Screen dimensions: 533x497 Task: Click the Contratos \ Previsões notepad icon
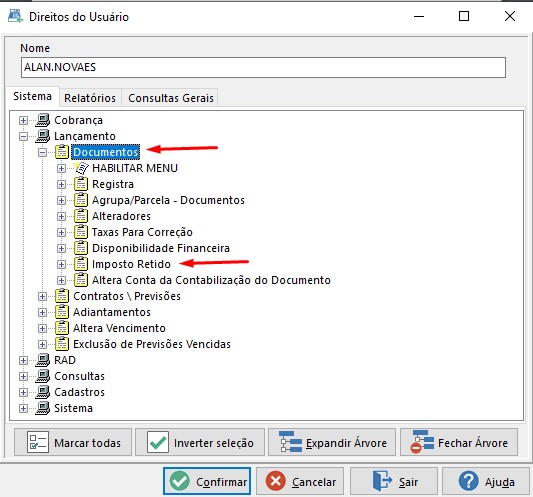pyautogui.click(x=62, y=296)
